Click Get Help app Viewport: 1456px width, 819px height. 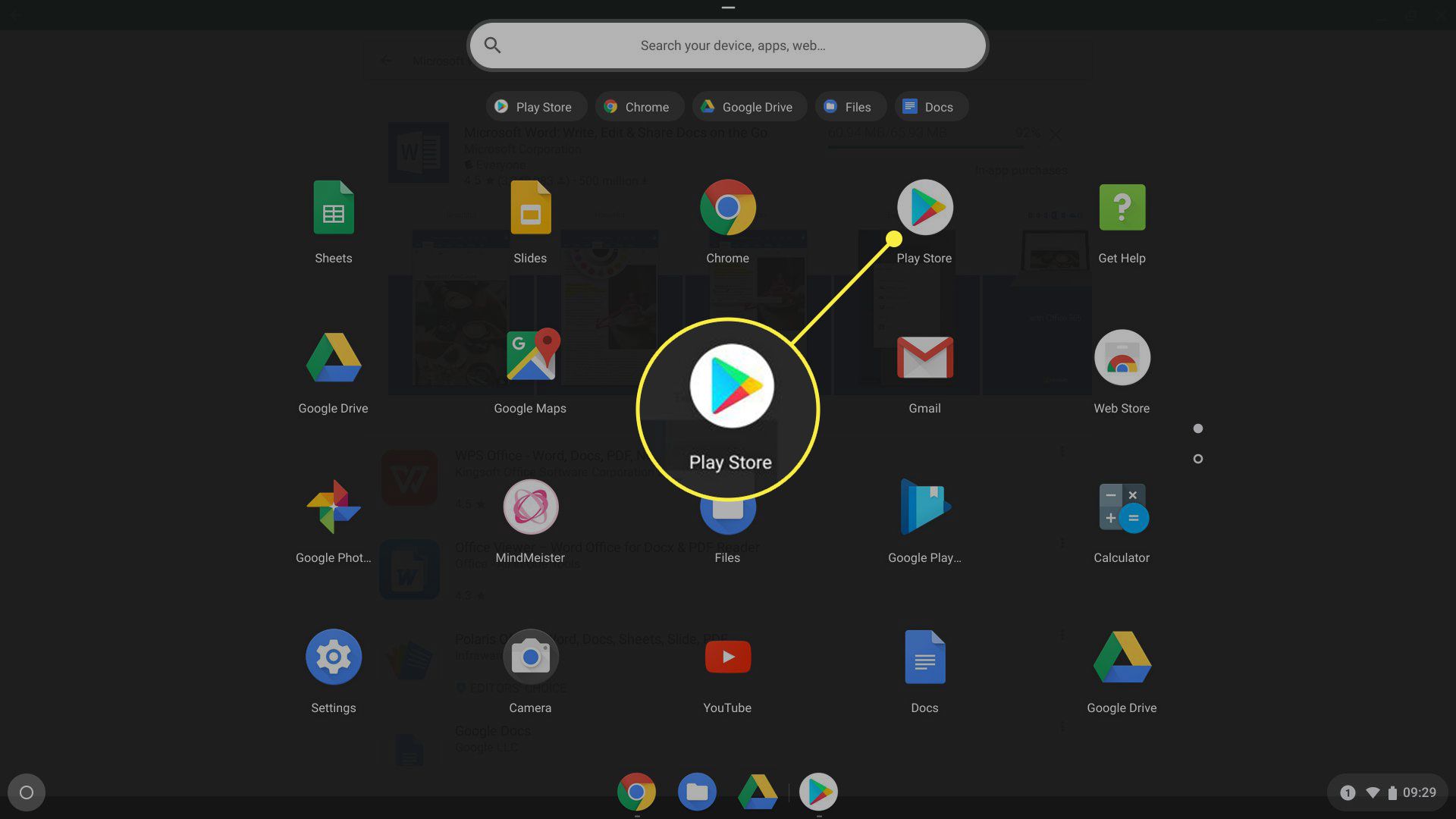coord(1121,221)
